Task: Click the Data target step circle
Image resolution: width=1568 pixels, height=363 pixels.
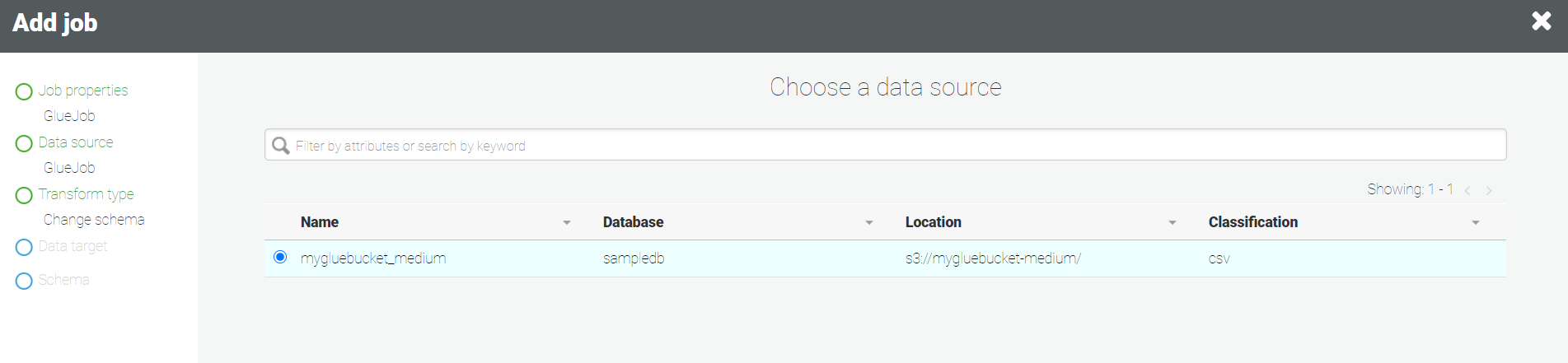Action: tap(24, 247)
